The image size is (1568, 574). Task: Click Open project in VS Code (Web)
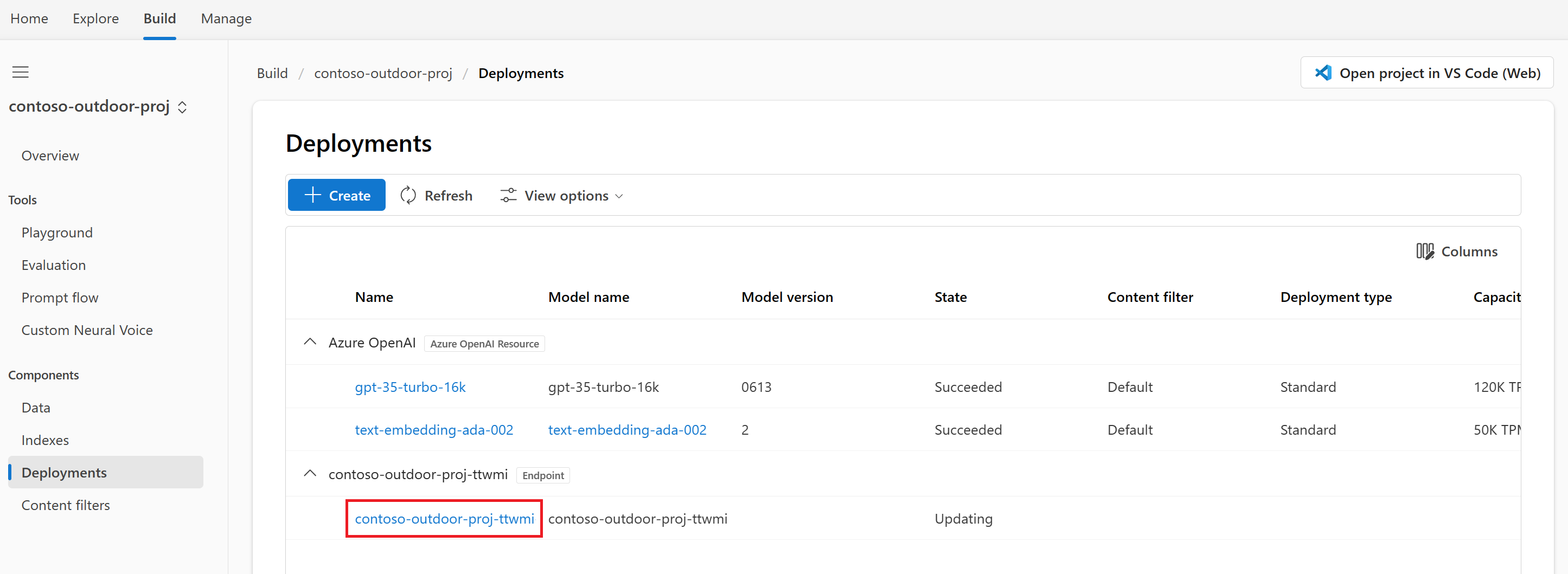click(x=1427, y=73)
